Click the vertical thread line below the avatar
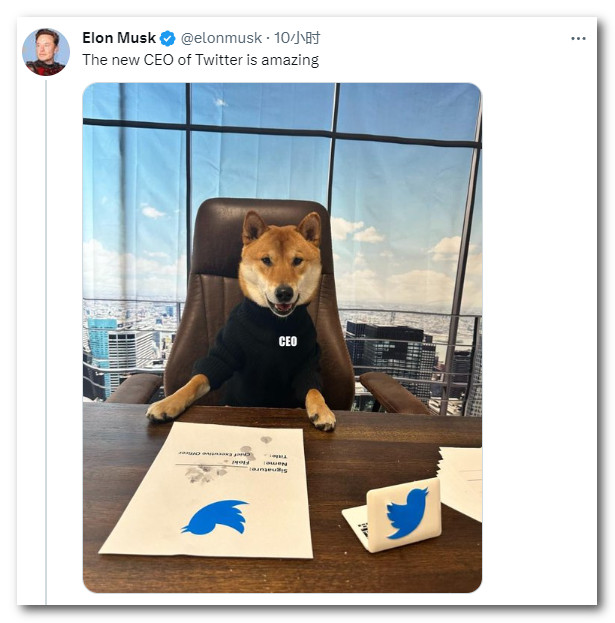The width and height of the screenshot is (615, 623). [46, 342]
